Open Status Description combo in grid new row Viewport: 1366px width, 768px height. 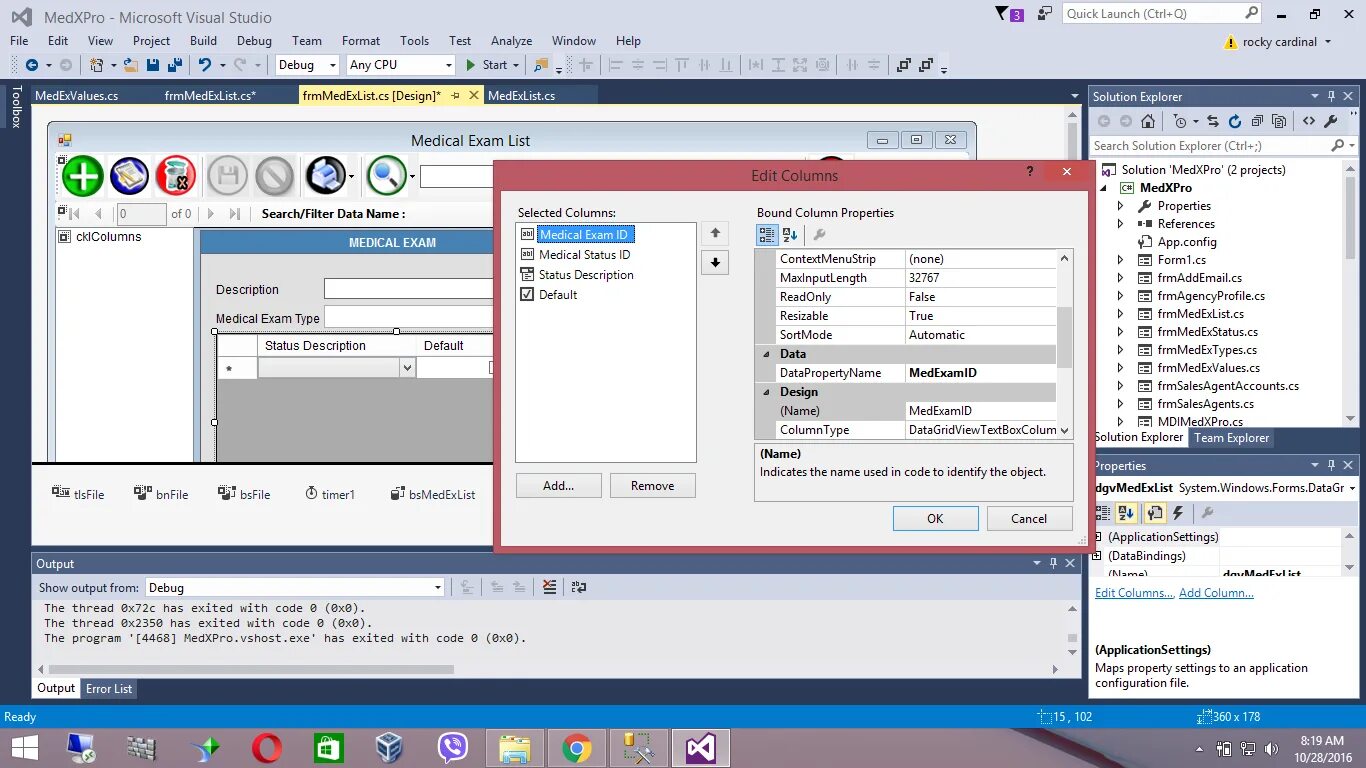click(407, 368)
